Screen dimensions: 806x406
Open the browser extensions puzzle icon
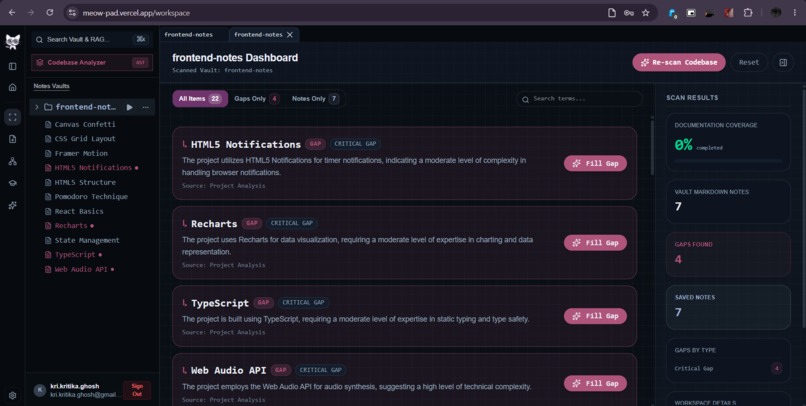point(748,13)
